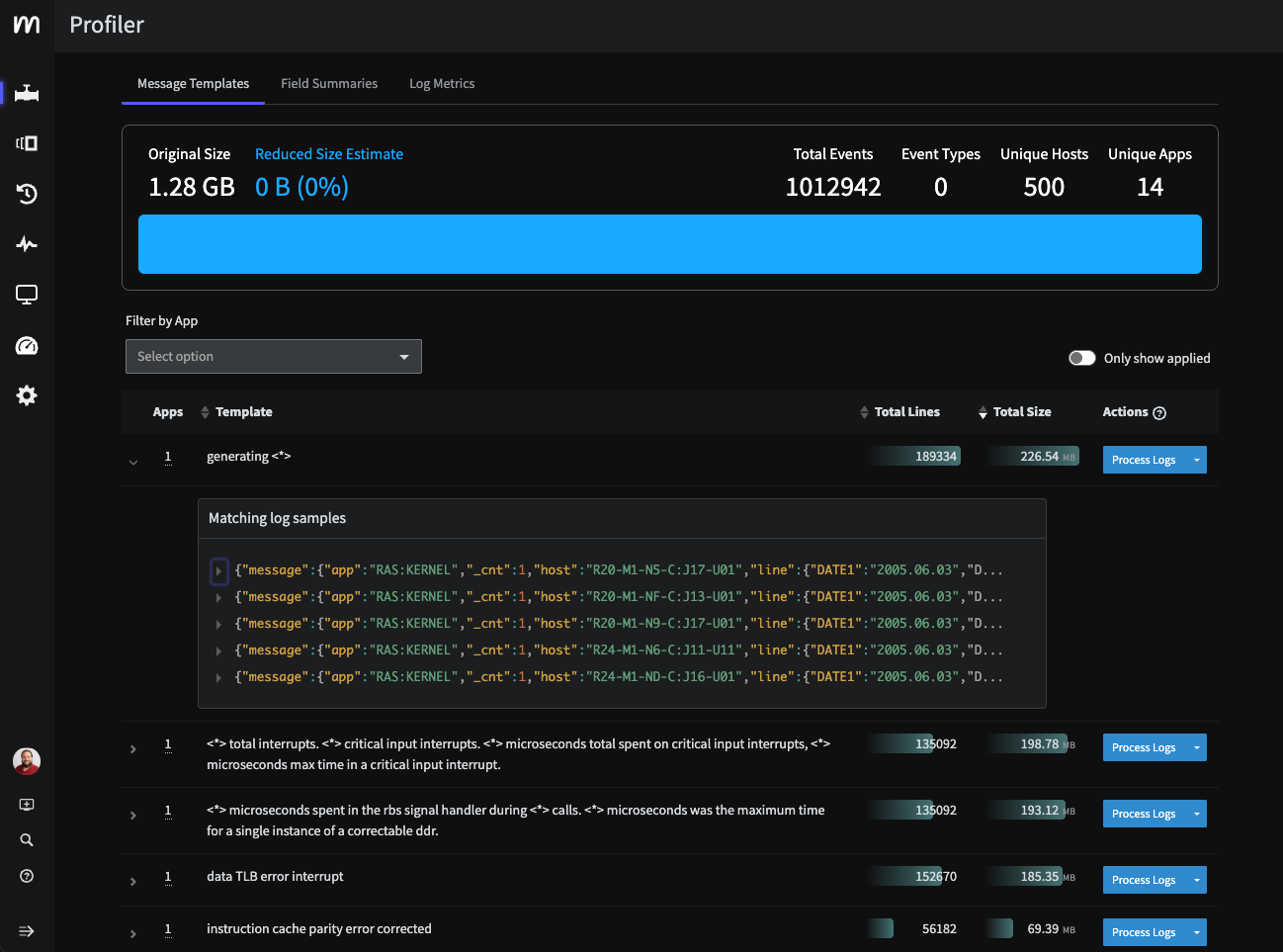The height and width of the screenshot is (952, 1283).
Task: Click the search magnifier sidebar icon
Action: [27, 840]
